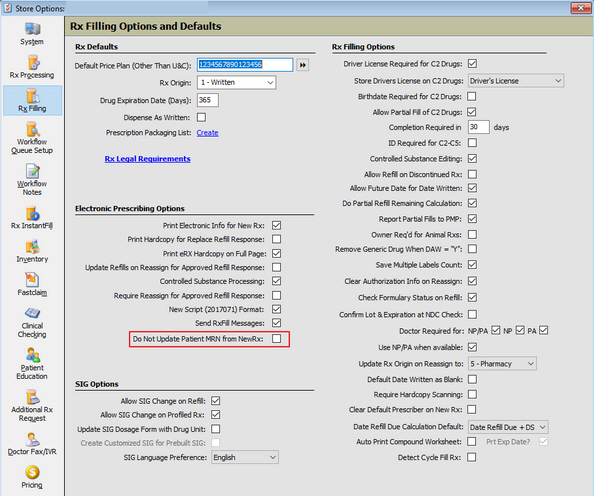Enable Do Not Update Patient MRN from NewRx
The height and width of the screenshot is (496, 594).
click(x=277, y=338)
